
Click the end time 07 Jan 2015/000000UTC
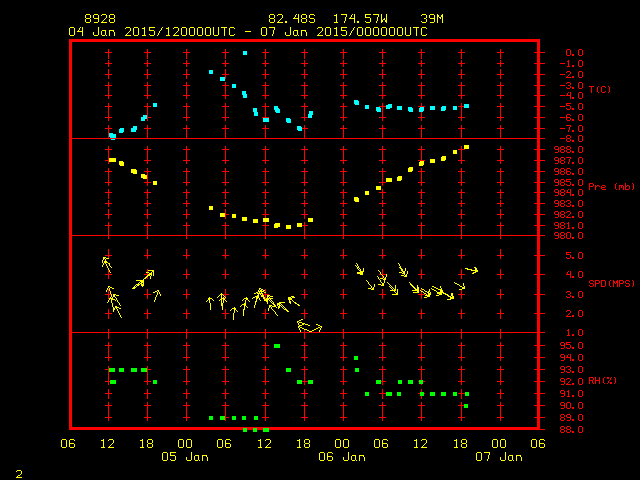click(x=344, y=32)
